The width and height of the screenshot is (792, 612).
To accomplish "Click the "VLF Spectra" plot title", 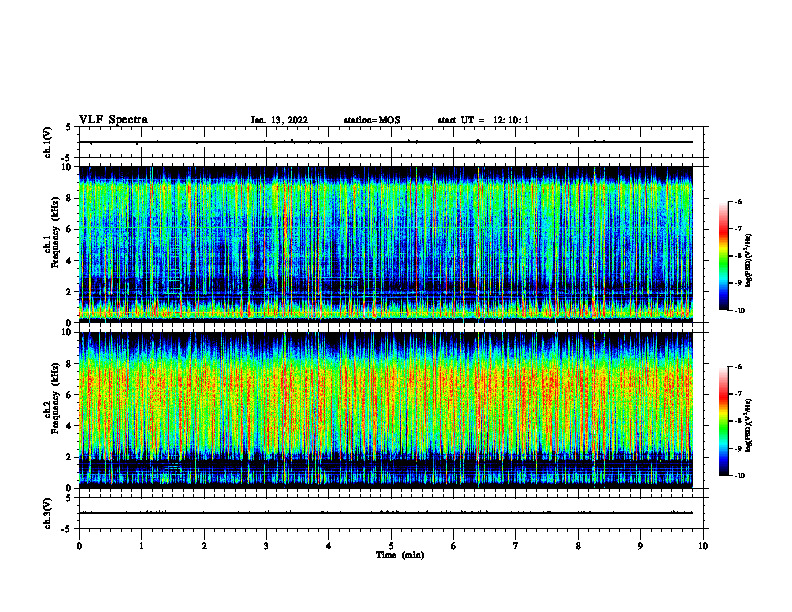I will click(x=113, y=120).
